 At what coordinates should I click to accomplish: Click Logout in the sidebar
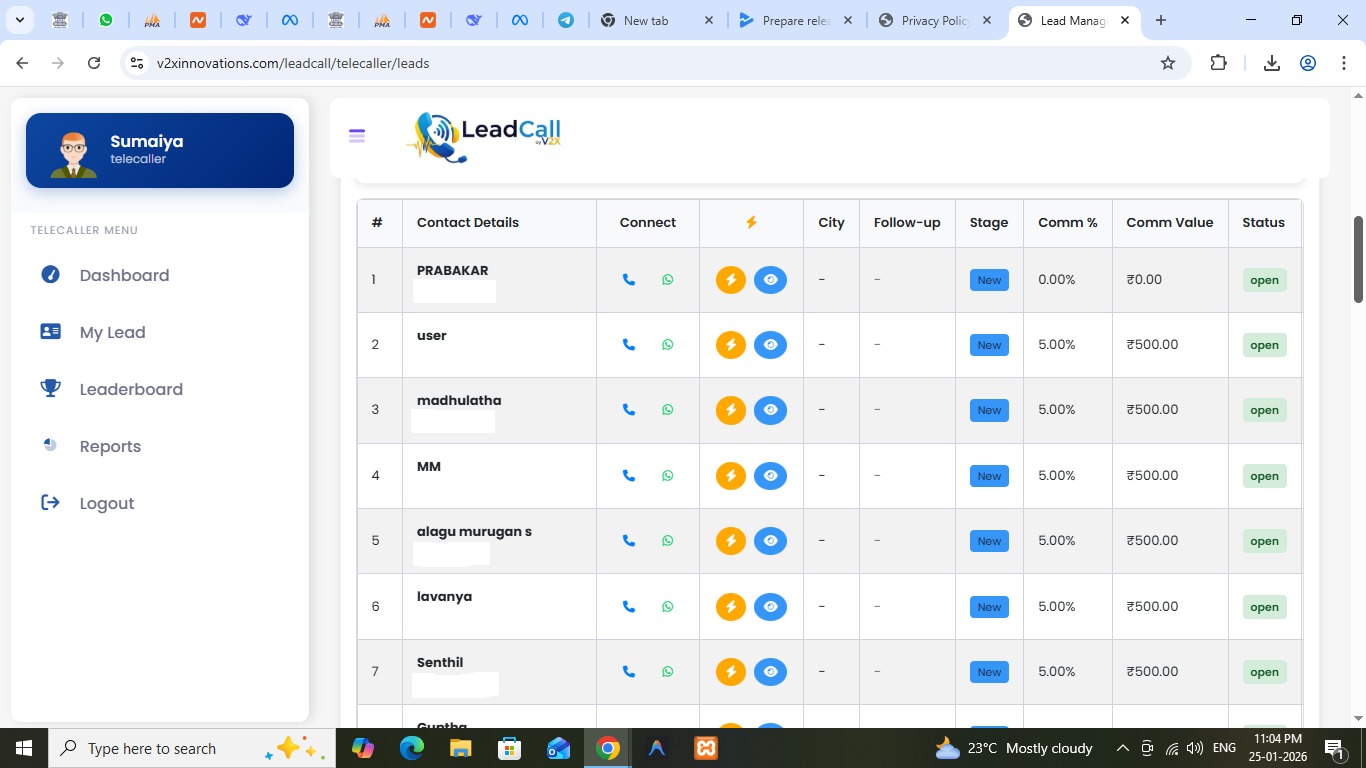coord(106,503)
